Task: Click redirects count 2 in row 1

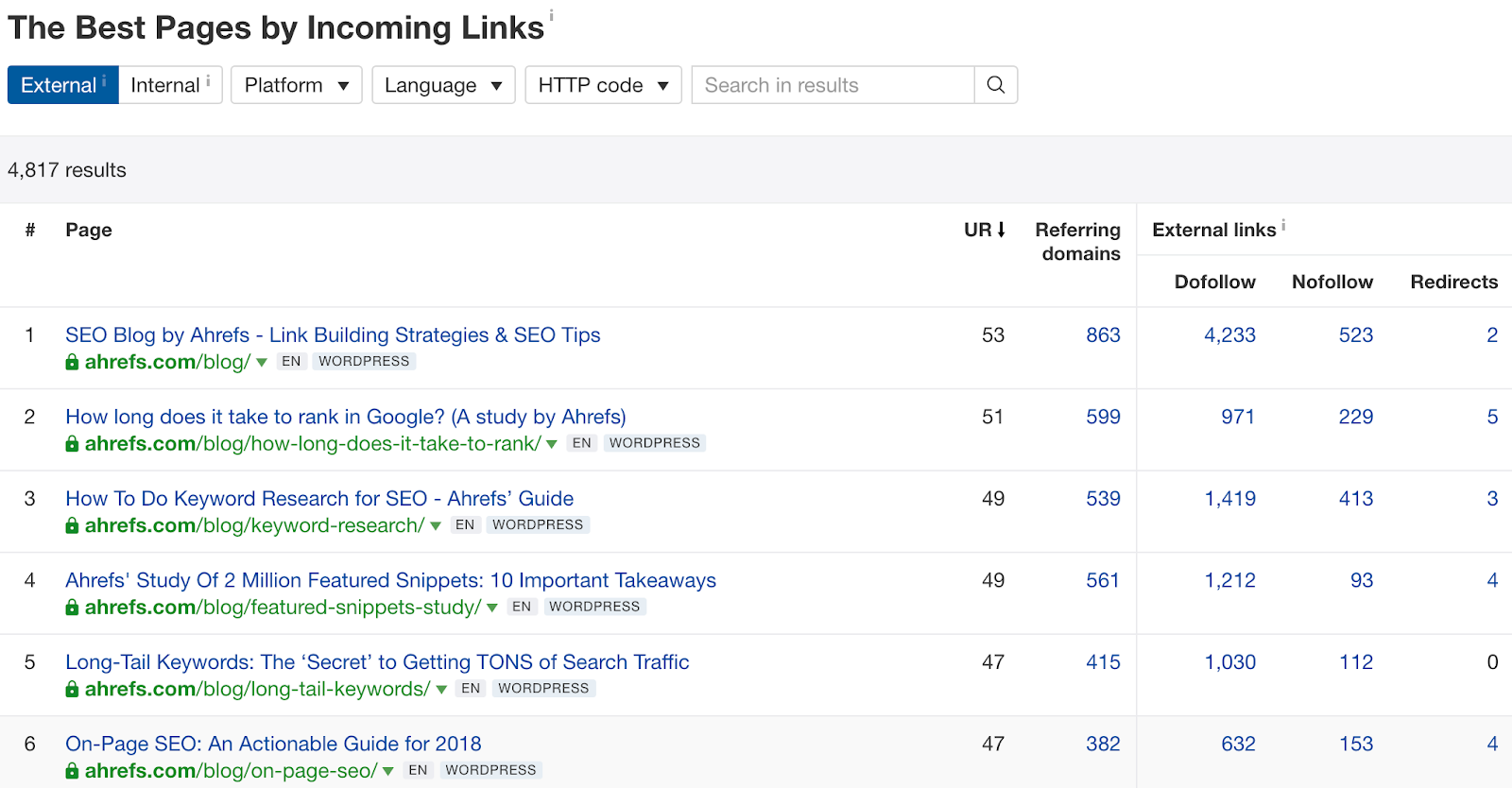Action: pyautogui.click(x=1492, y=335)
